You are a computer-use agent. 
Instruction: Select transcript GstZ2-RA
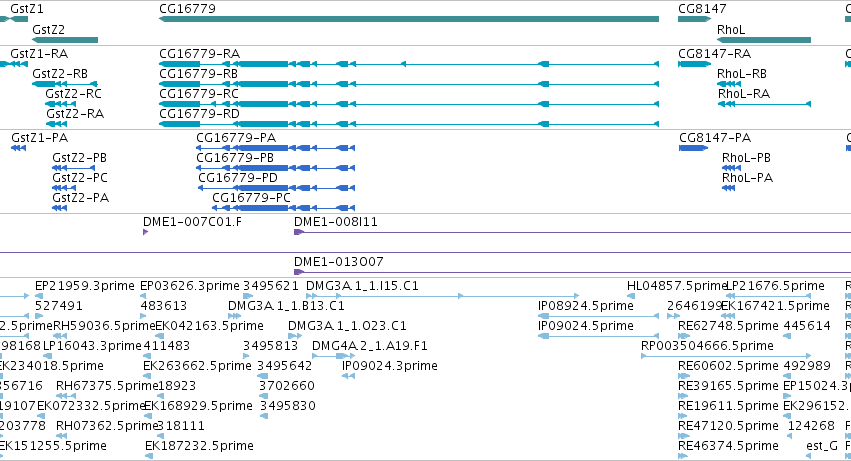pos(75,114)
